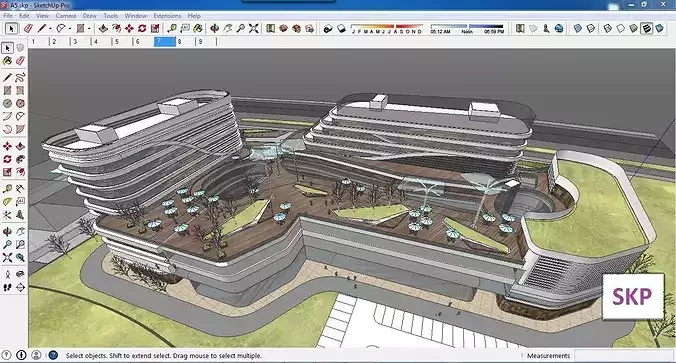Switch to Hidden Line face style
Image resolution: width=676 pixels, height=363 pixels.
(x=620, y=28)
